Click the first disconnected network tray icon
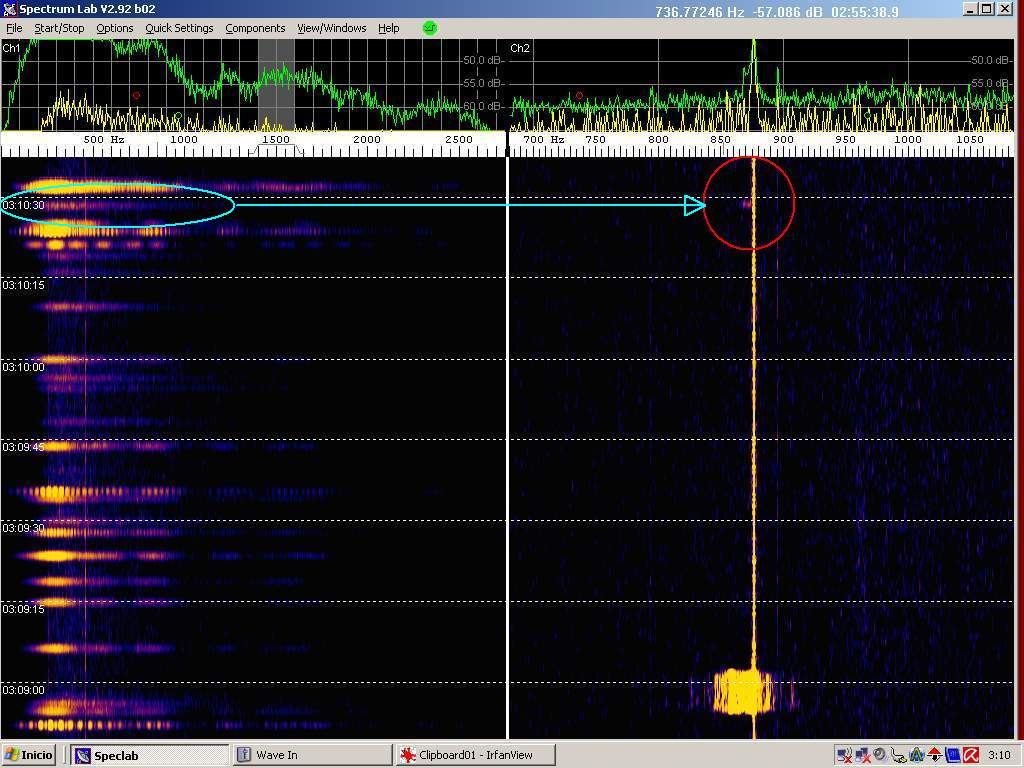Viewport: 1024px width, 768px height. click(x=844, y=755)
